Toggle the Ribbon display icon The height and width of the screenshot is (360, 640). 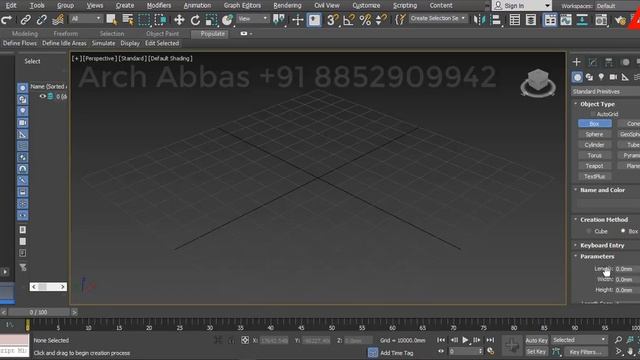pos(550,20)
